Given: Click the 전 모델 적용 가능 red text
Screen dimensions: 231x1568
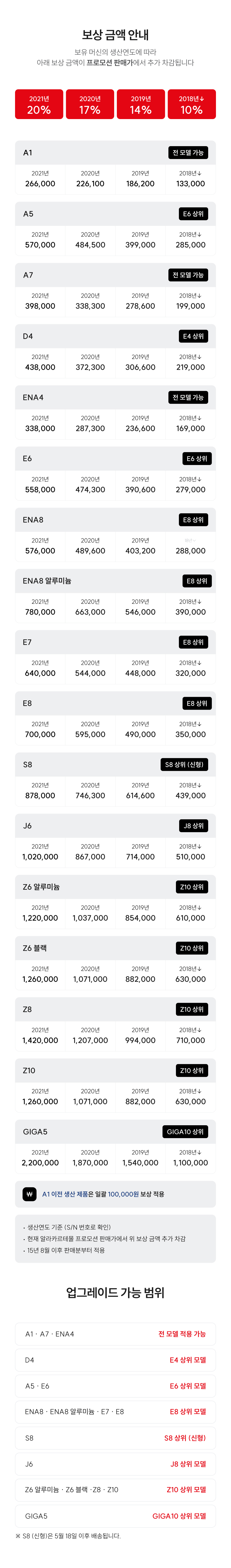Looking at the screenshot, I should point(182,1334).
